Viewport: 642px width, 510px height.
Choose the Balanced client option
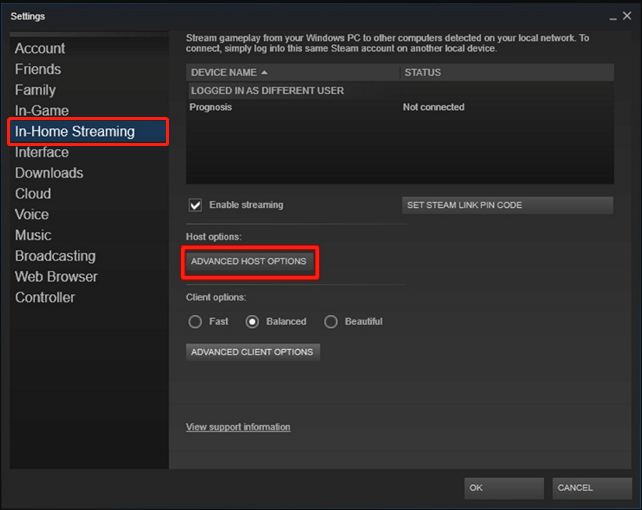tap(252, 322)
